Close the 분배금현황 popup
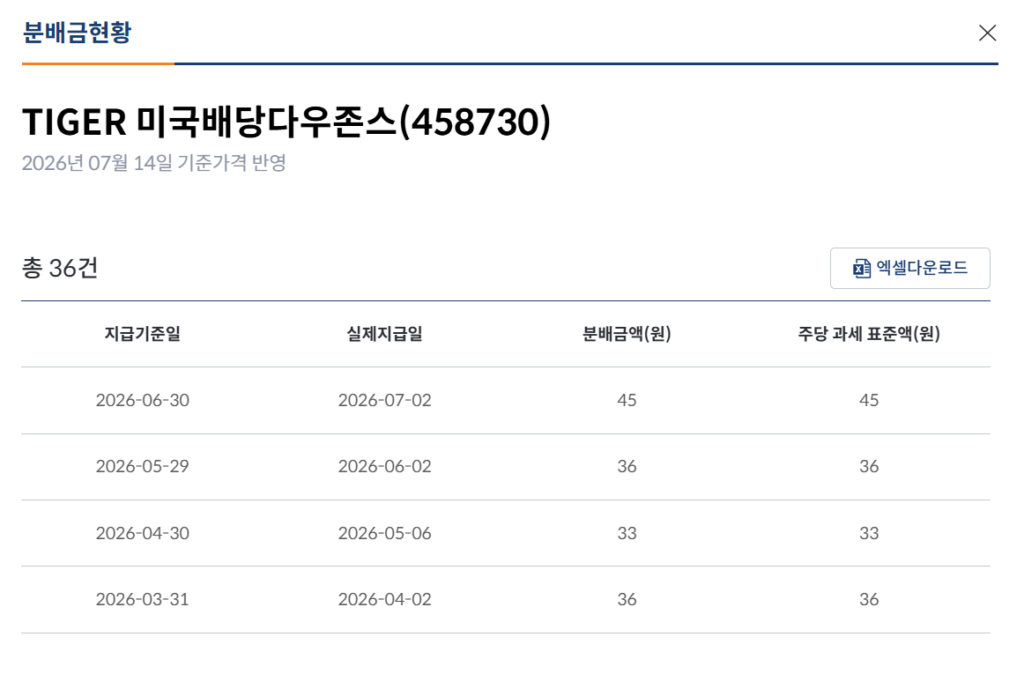The width and height of the screenshot is (1024, 696). pos(987,33)
